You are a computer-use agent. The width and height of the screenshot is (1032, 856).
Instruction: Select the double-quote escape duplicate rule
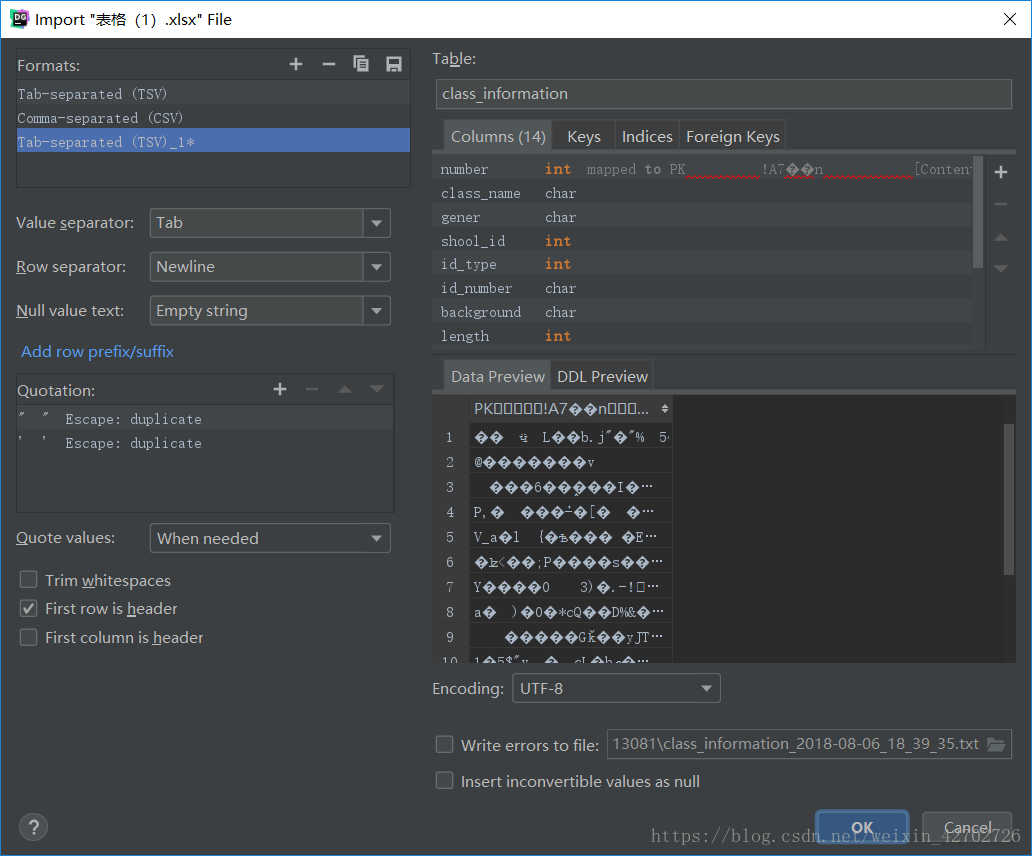pyautogui.click(x=205, y=418)
